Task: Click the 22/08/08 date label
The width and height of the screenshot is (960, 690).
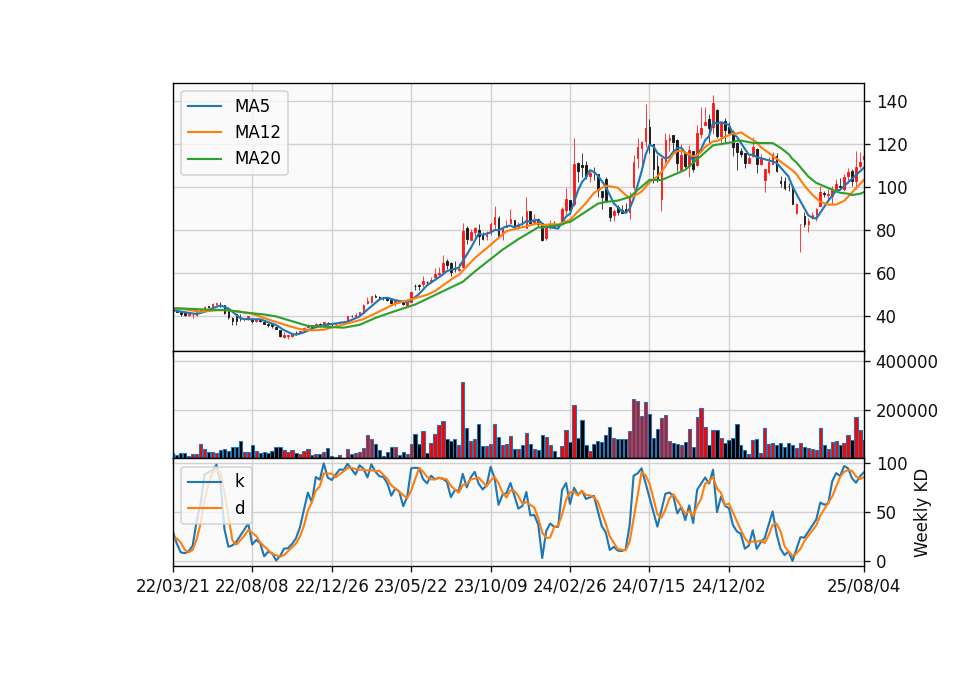Action: [252, 587]
